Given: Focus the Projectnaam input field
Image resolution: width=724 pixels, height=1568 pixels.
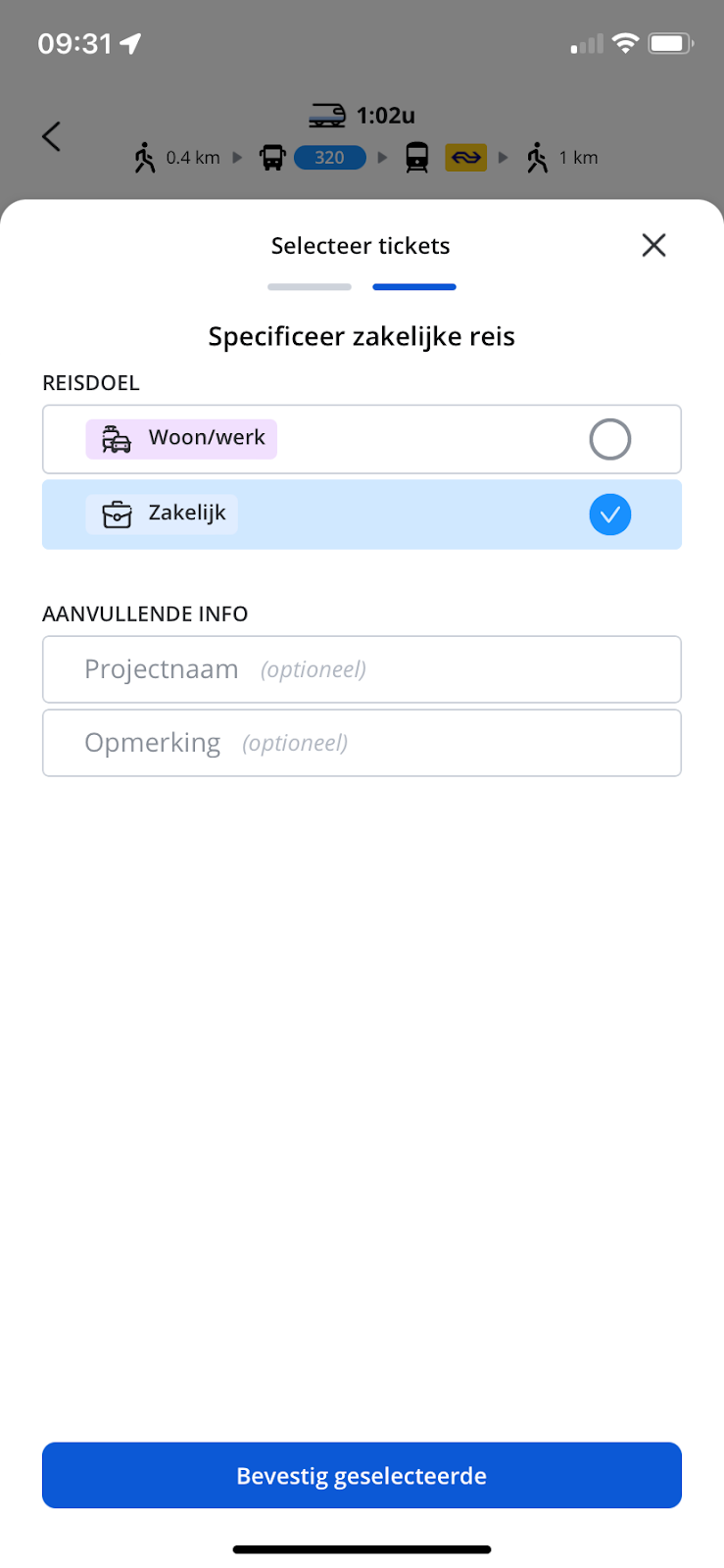Looking at the screenshot, I should 362,669.
